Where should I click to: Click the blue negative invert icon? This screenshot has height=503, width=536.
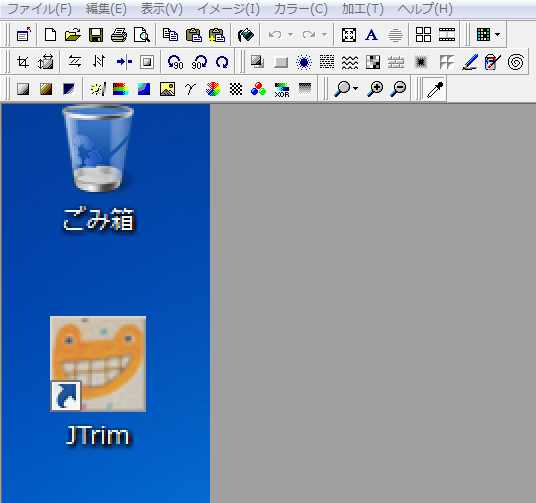coord(69,89)
